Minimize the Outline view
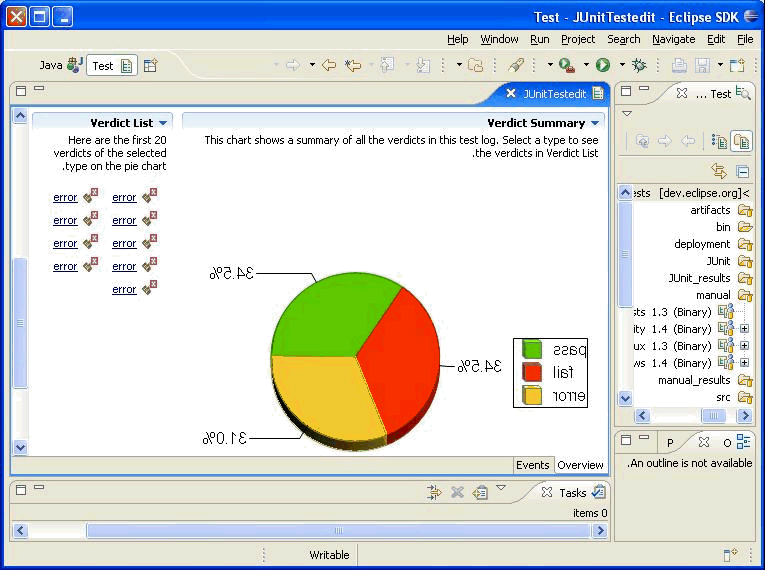Screen dimensions: 765x570 pyautogui.click(x=644, y=437)
